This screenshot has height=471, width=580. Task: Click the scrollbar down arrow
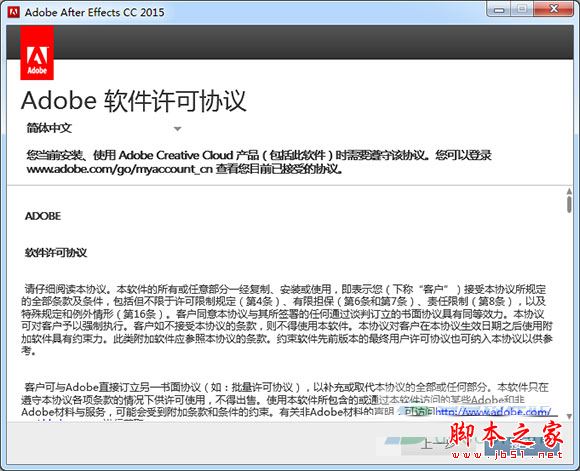(x=569, y=417)
